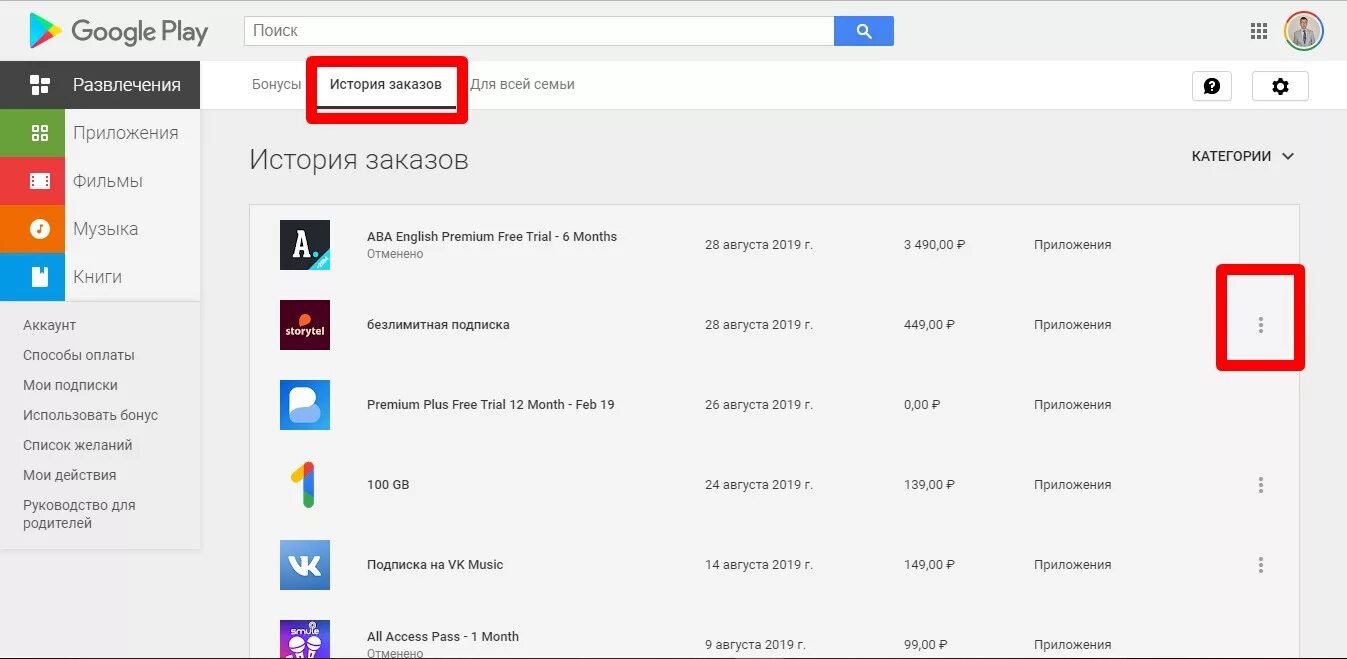This screenshot has width=1347, height=659.
Task: Open the Книги section
Action: (100, 277)
